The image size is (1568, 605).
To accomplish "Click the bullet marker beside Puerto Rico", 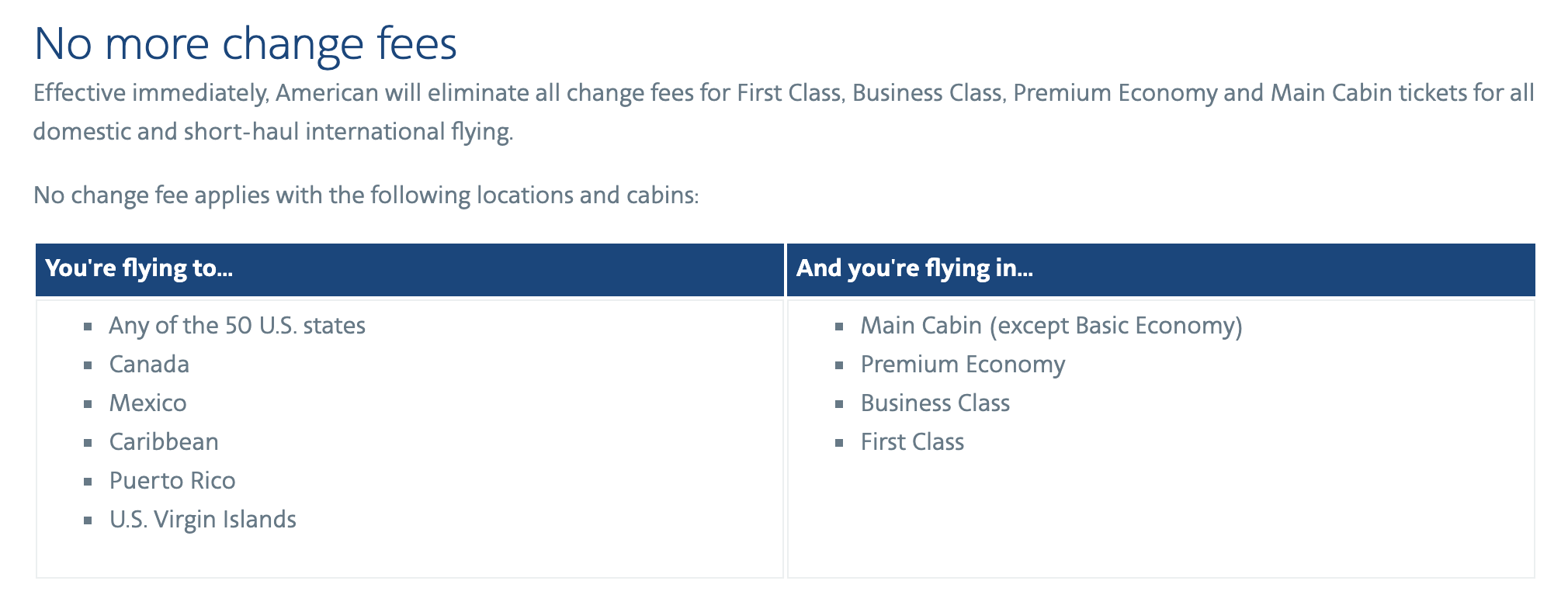I will click(88, 482).
